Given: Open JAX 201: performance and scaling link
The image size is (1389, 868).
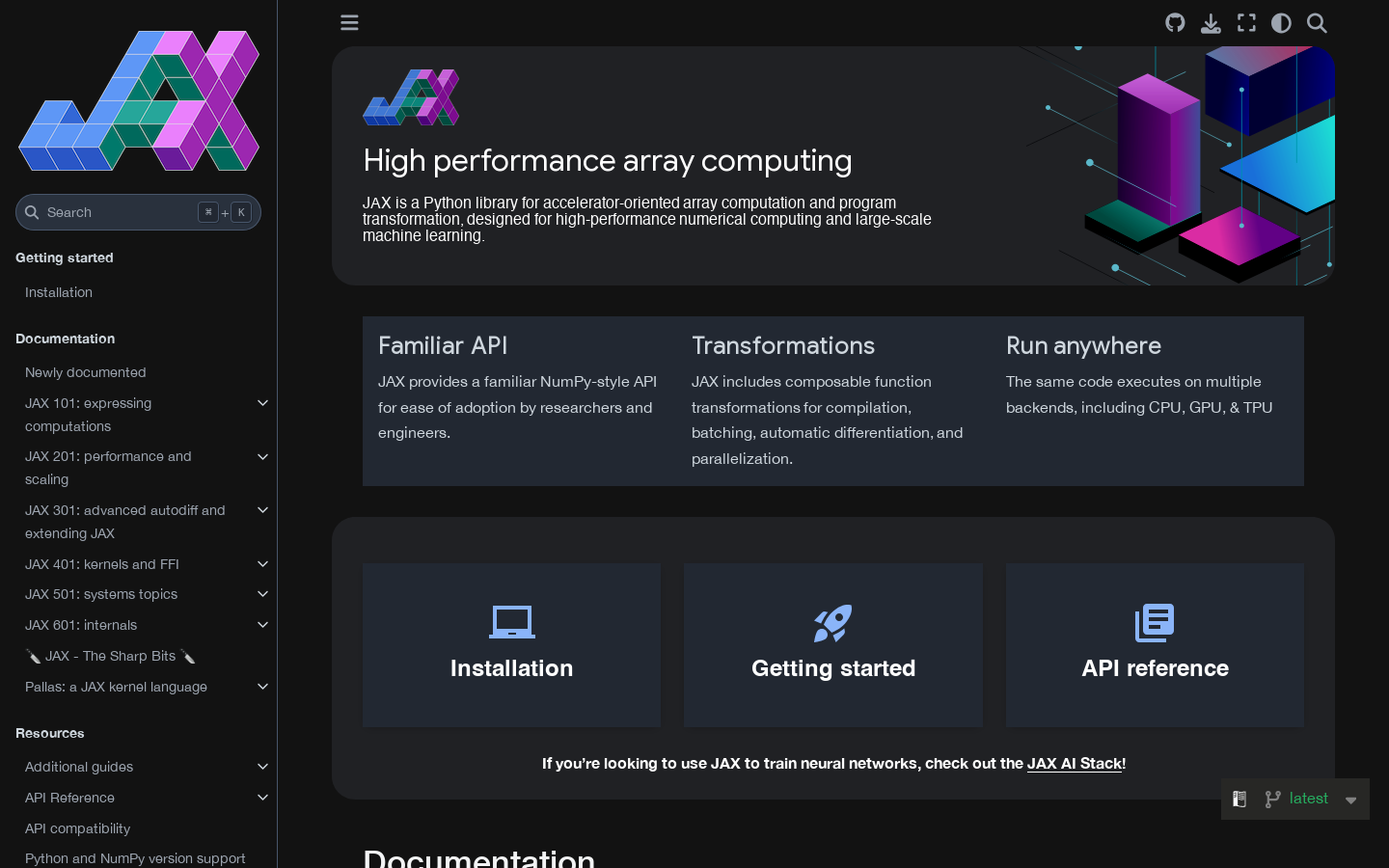Looking at the screenshot, I should coord(108,468).
